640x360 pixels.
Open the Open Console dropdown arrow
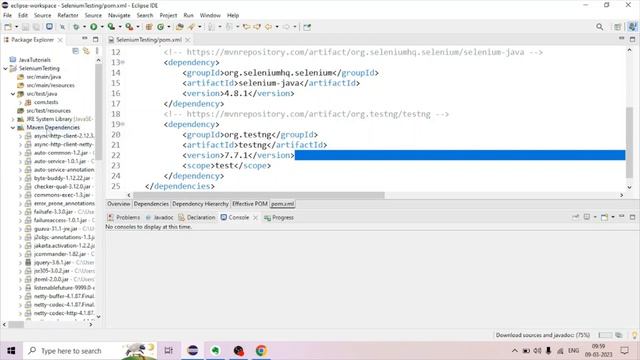(x=613, y=217)
